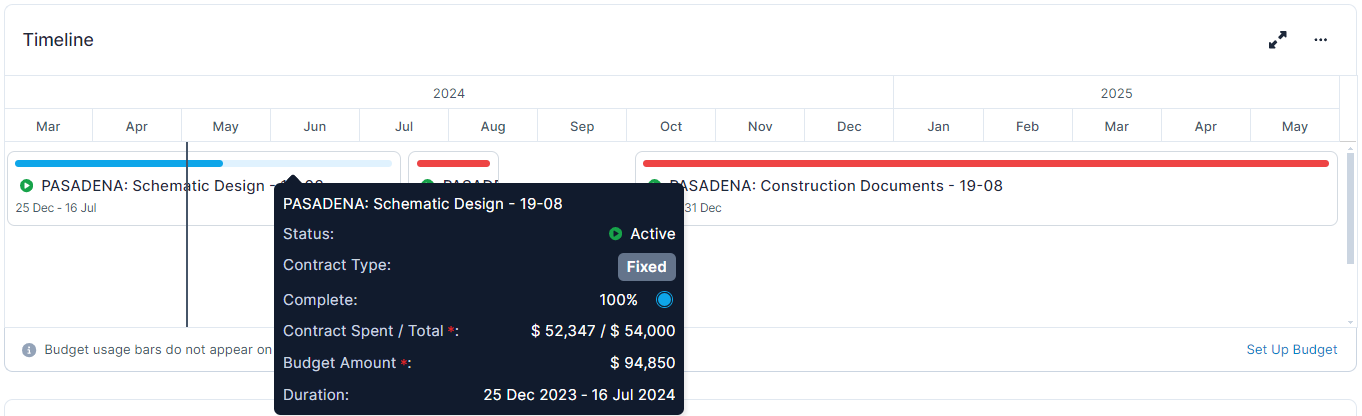Click the Schematic Design active status icon
This screenshot has height=416, width=1362.
click(27, 185)
